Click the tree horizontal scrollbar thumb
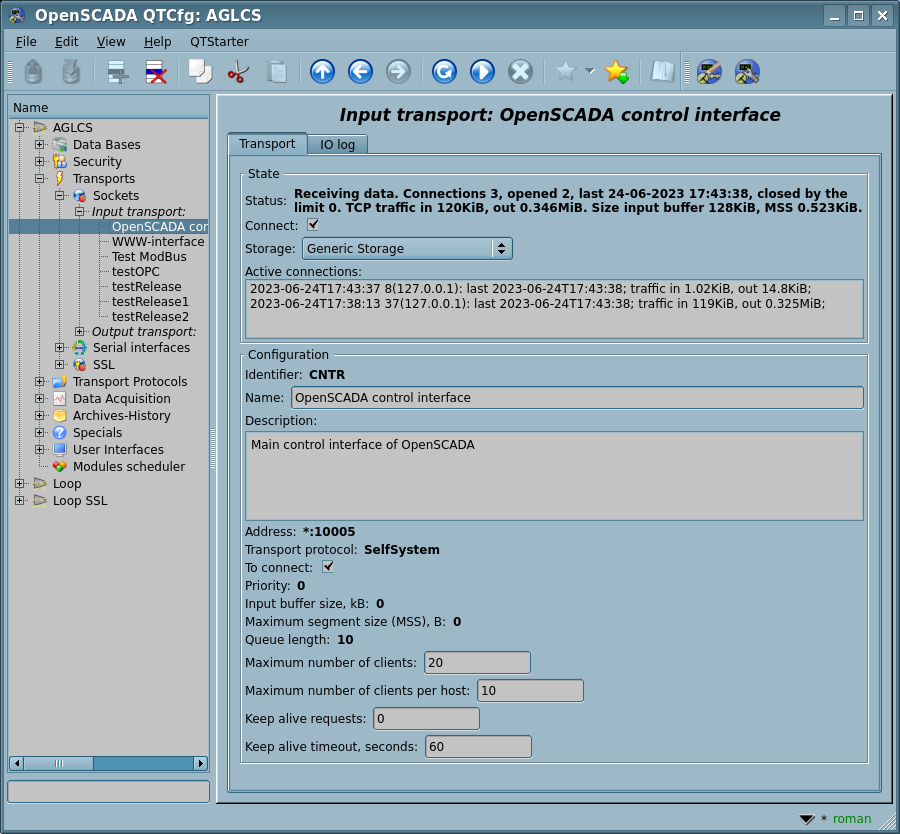900x834 pixels. [x=59, y=763]
